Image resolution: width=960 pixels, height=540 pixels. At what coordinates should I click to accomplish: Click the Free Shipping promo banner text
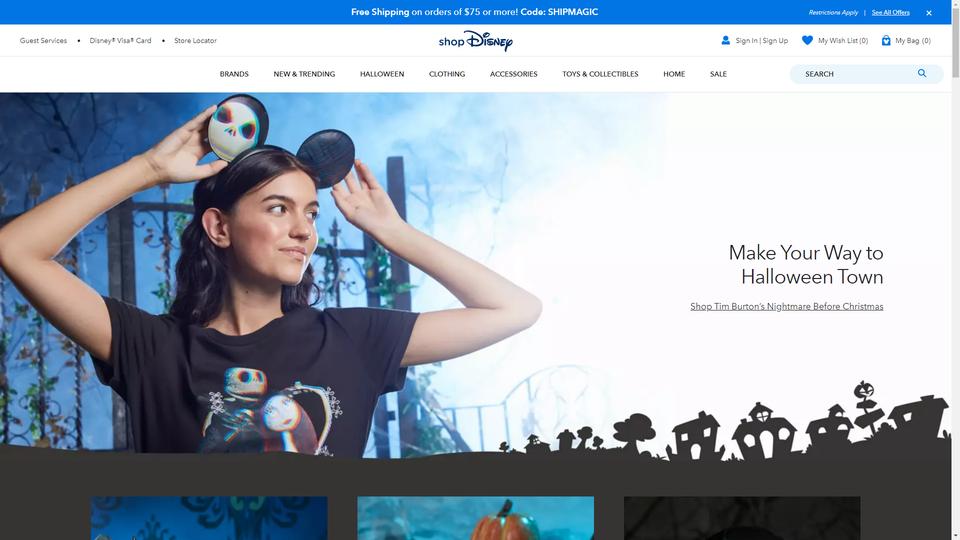[474, 12]
